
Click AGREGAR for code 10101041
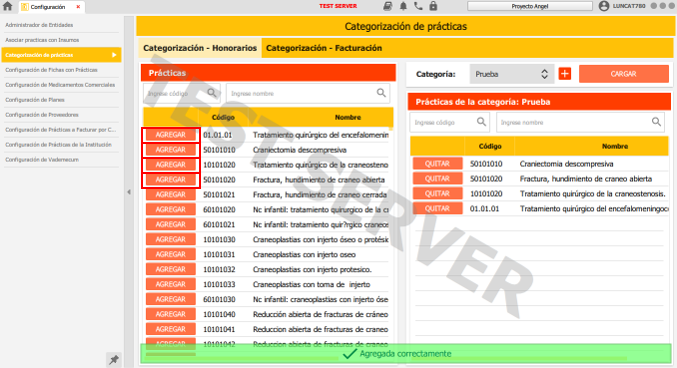[171, 329]
